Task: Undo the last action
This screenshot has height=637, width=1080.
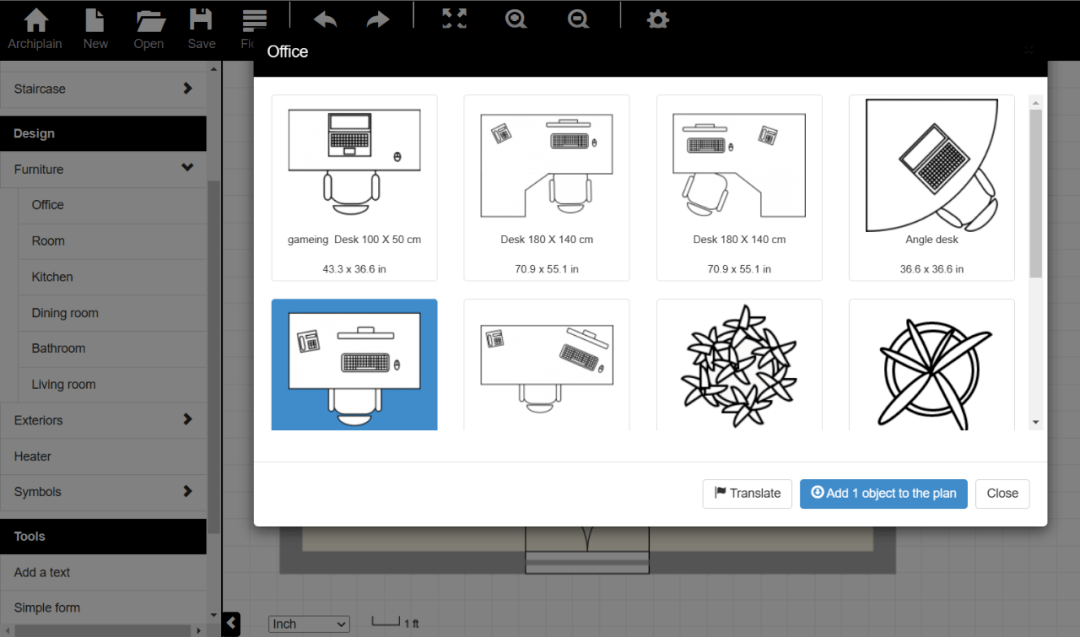Action: click(325, 19)
